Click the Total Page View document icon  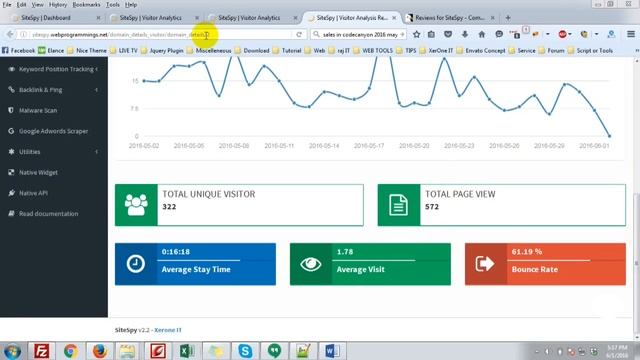click(x=399, y=205)
